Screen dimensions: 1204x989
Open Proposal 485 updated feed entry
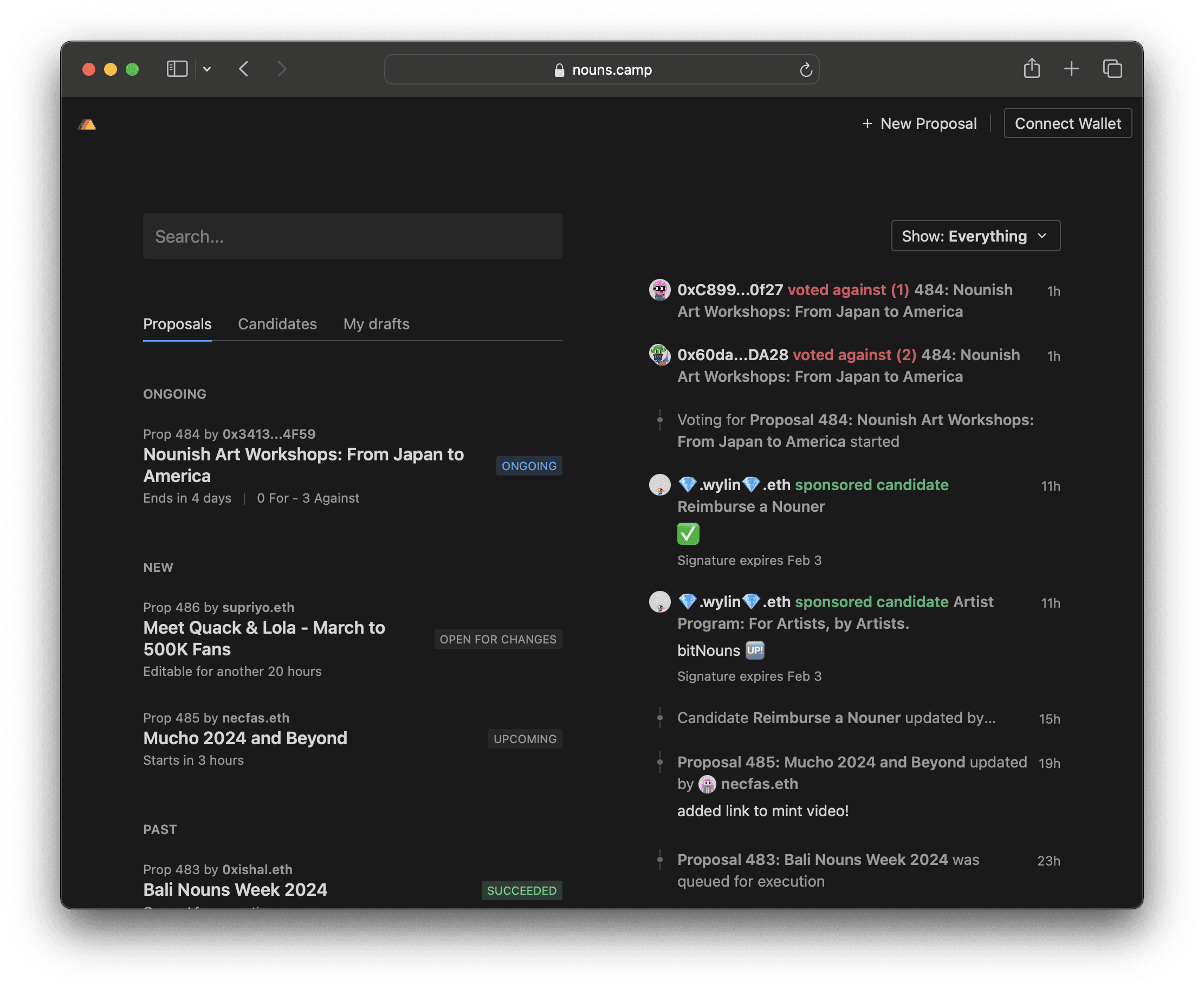pyautogui.click(x=821, y=762)
